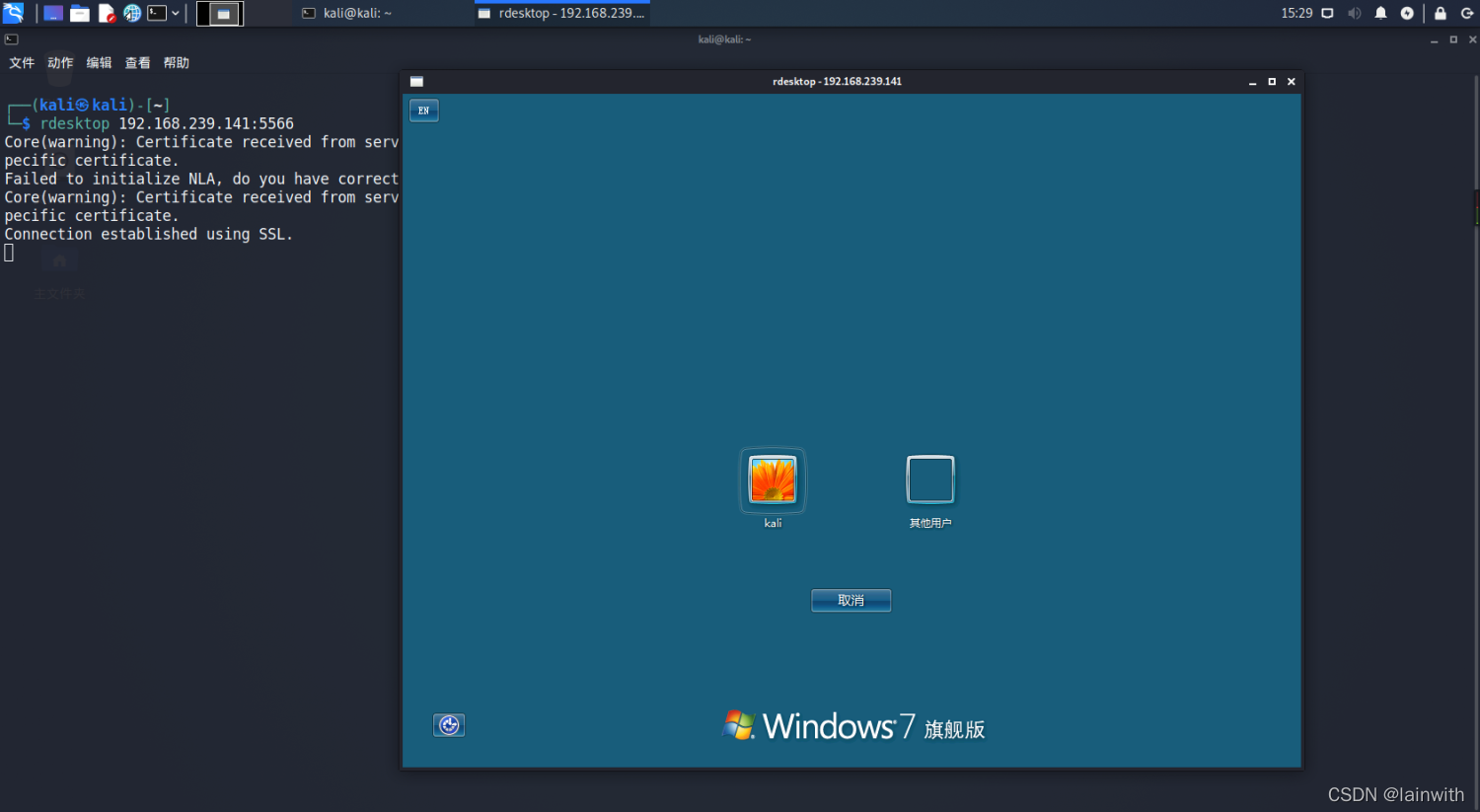Switch to rdesktop taskbar item

(x=561, y=14)
